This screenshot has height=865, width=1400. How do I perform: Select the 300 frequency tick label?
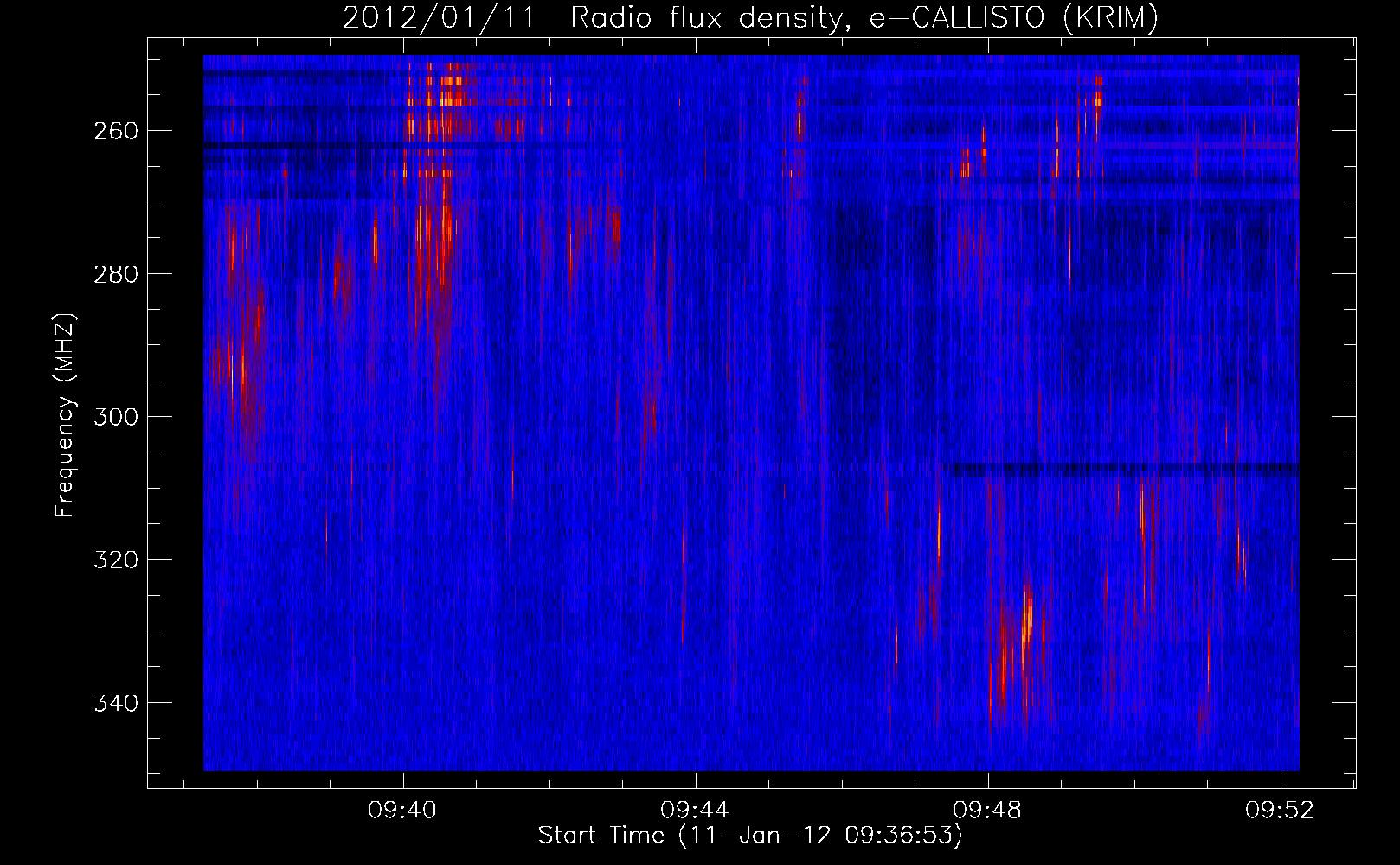(x=116, y=417)
